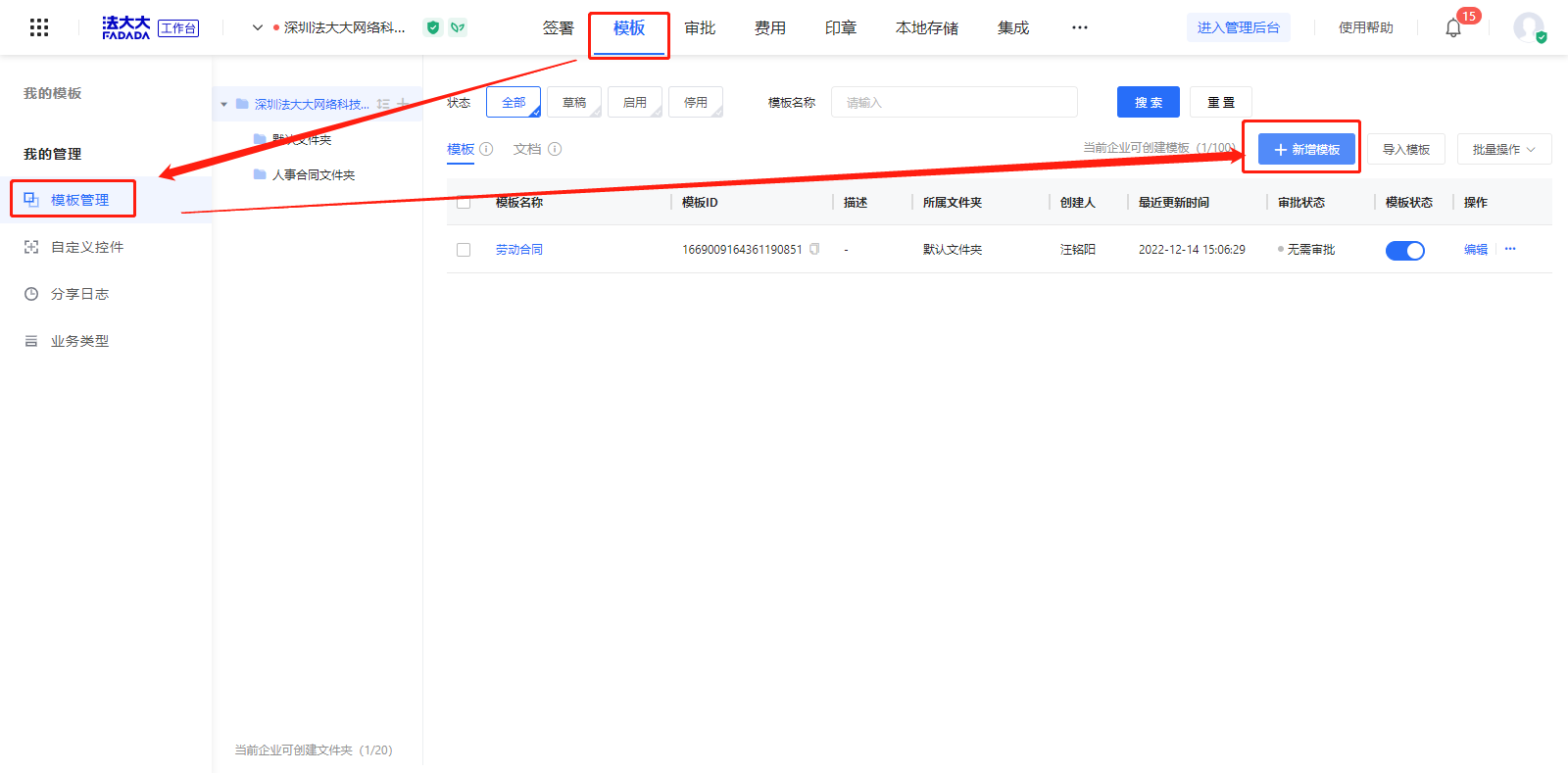The height and width of the screenshot is (773, 1568).
Task: Click the 默认文件夹 cell in 劳动合同 row
Action: [953, 250]
